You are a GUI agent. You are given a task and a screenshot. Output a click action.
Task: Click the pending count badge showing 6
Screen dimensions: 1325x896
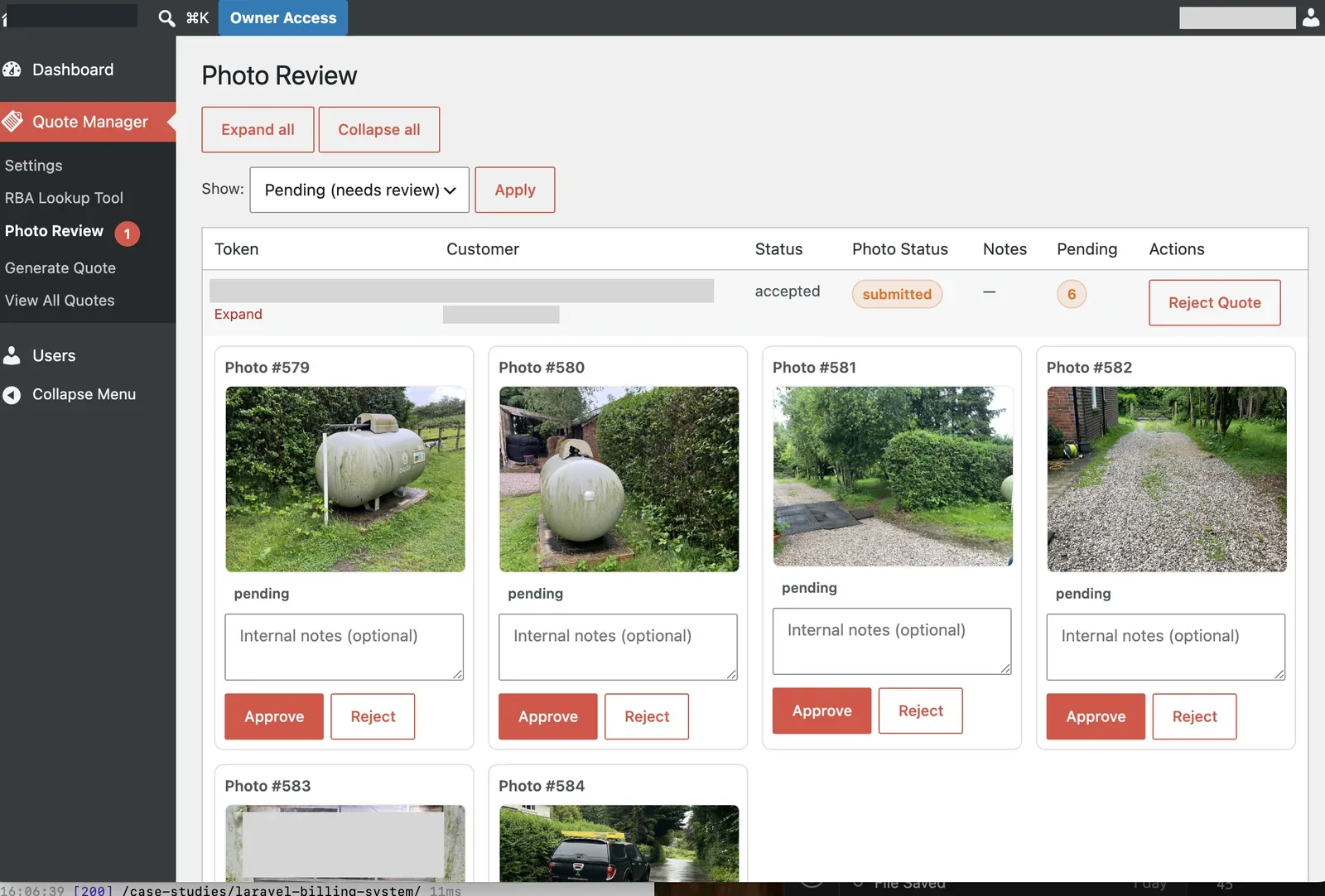point(1072,294)
